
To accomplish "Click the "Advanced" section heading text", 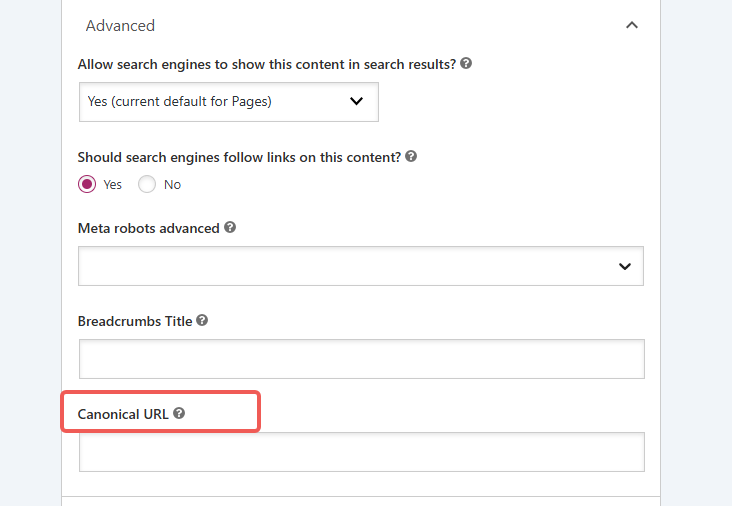I will tap(120, 26).
